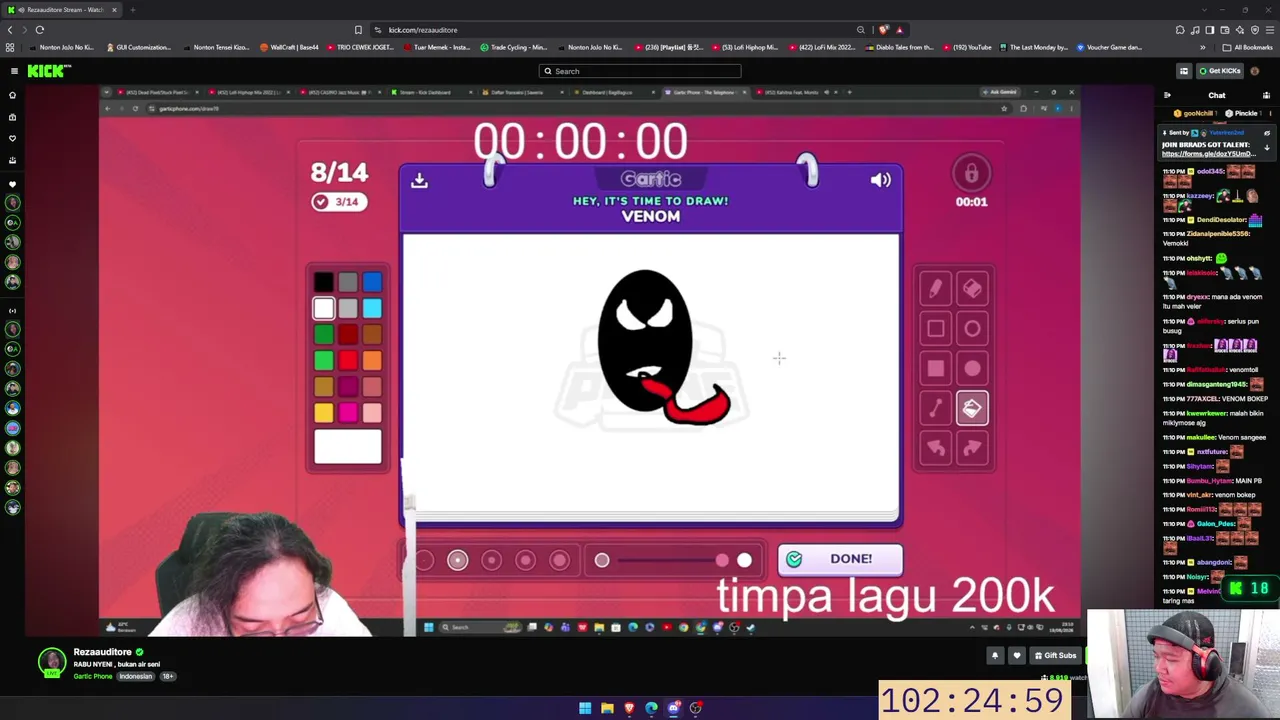Pick the yellow color swatch
Image resolution: width=1280 pixels, height=720 pixels.
click(x=323, y=412)
